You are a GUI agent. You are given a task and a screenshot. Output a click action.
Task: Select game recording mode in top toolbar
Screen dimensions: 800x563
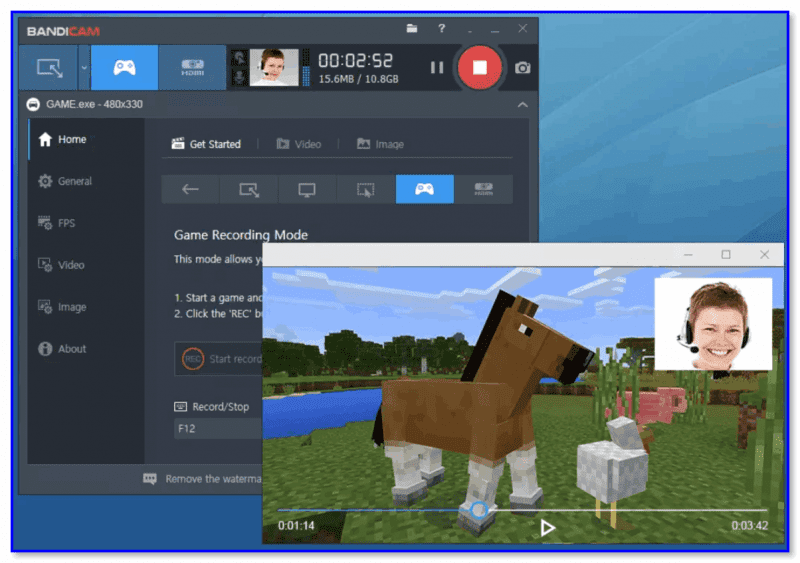124,67
